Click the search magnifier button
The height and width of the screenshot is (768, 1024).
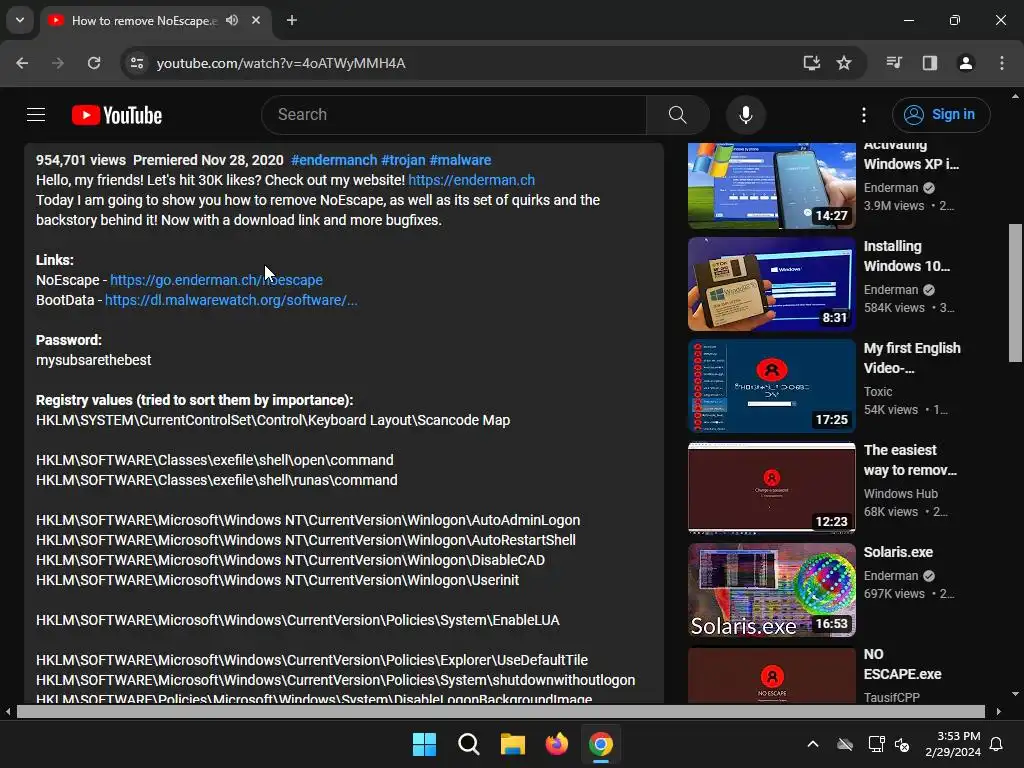click(x=677, y=115)
